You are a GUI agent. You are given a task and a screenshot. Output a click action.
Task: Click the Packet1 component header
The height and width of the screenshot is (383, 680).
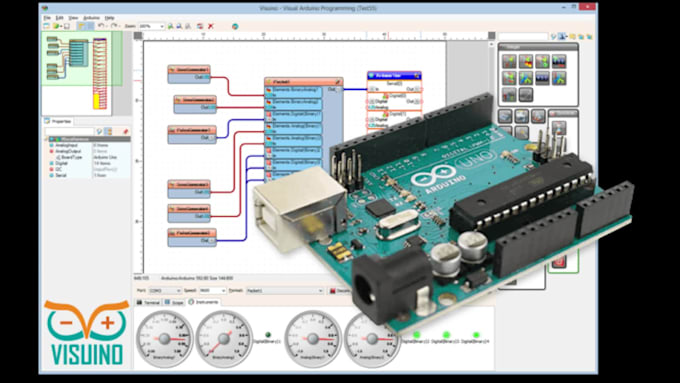[304, 82]
